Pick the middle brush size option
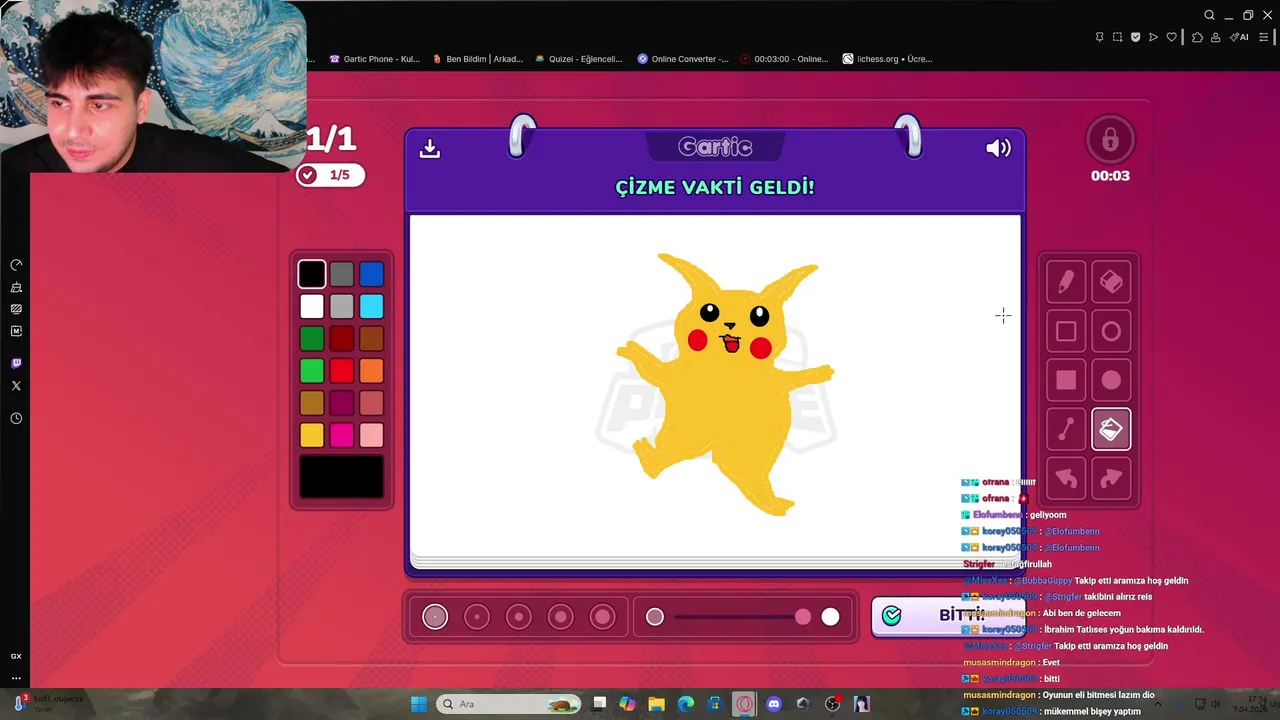Image resolution: width=1280 pixels, height=720 pixels. [x=519, y=617]
